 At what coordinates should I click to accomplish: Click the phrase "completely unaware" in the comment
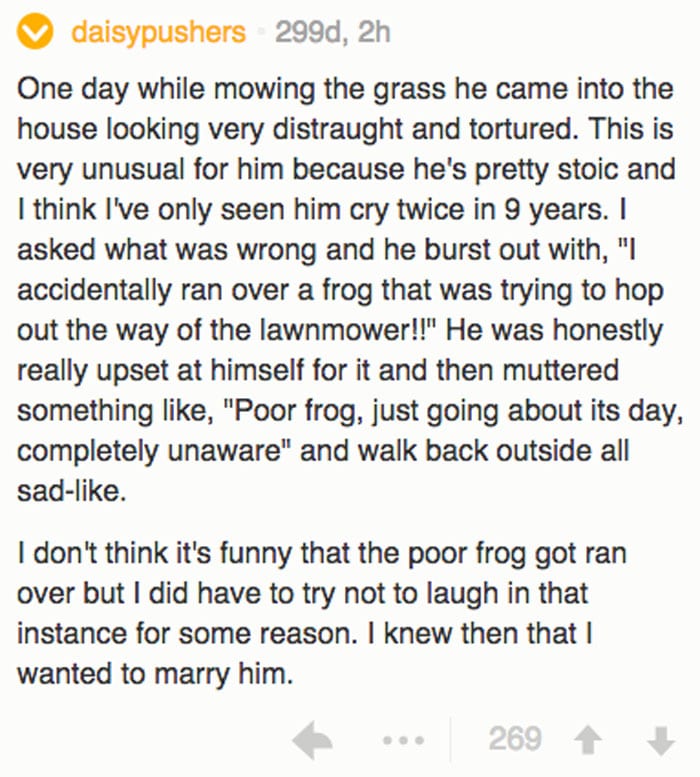(x=151, y=451)
